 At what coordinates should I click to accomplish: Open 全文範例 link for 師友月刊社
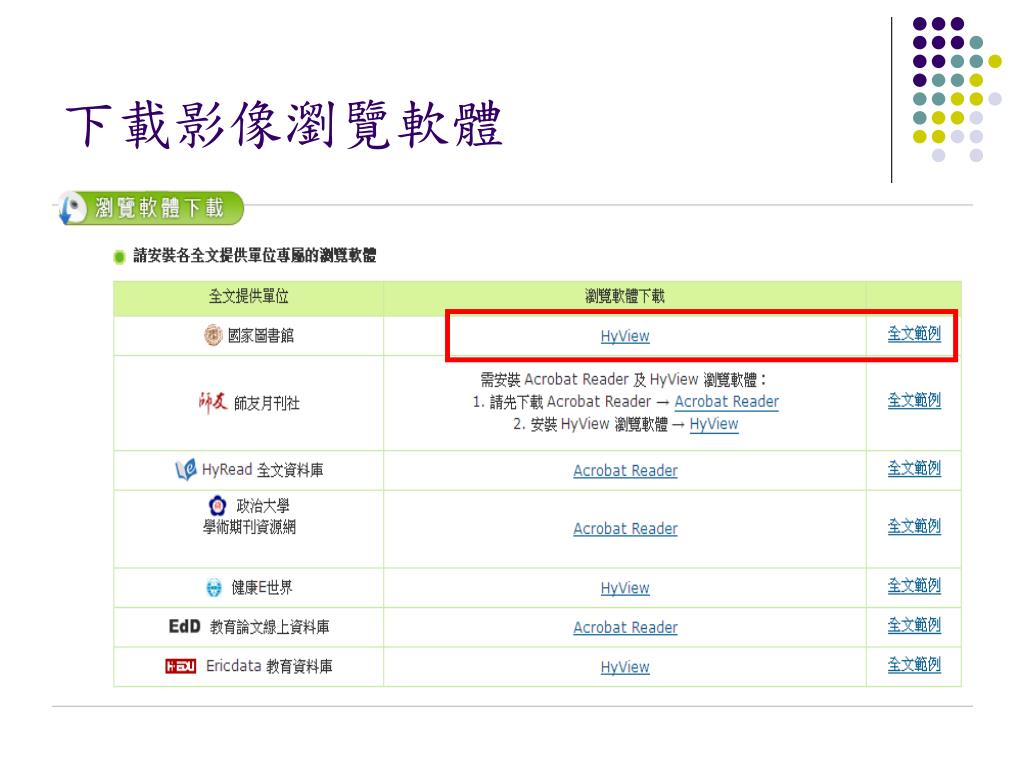click(914, 400)
